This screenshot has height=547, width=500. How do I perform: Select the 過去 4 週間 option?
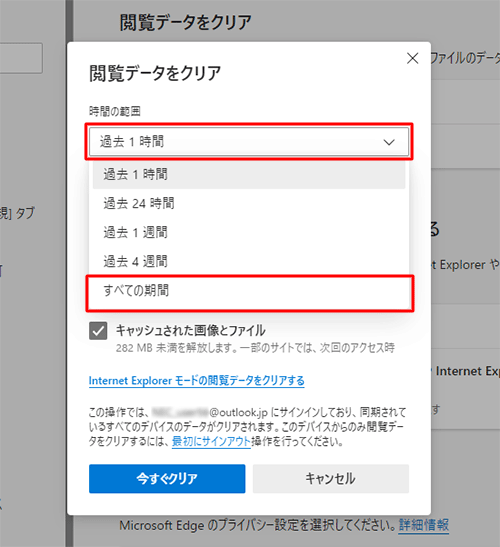click(x=249, y=261)
